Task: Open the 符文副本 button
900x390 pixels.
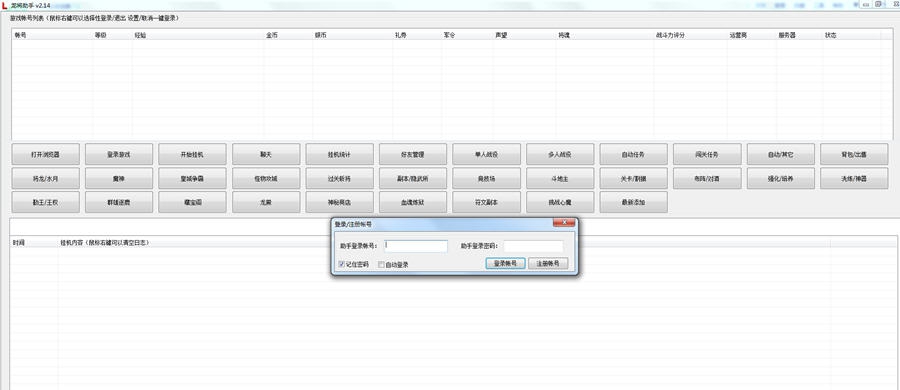Action: [486, 202]
